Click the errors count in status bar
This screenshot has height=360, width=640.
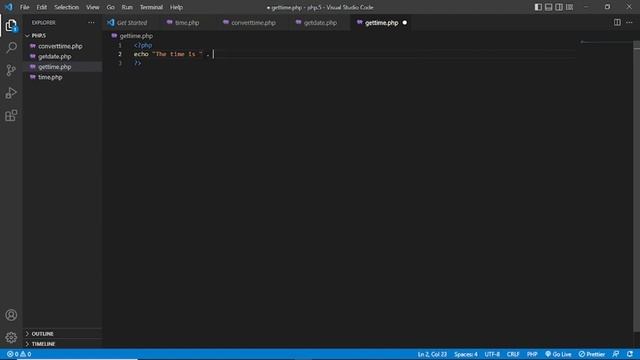13,354
